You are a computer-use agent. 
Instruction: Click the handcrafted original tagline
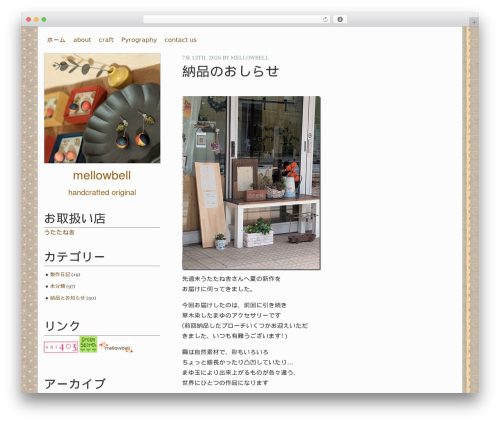102,192
